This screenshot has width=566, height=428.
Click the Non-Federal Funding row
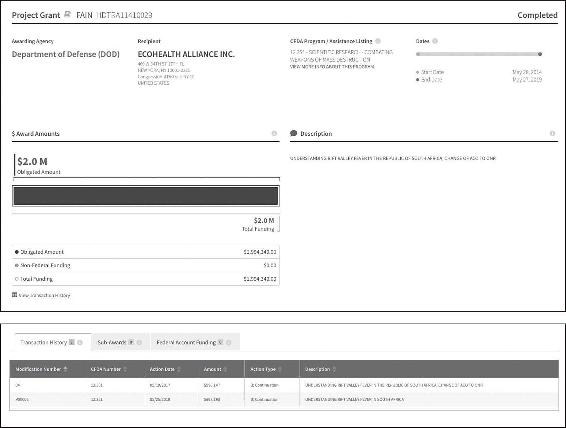[x=145, y=265]
